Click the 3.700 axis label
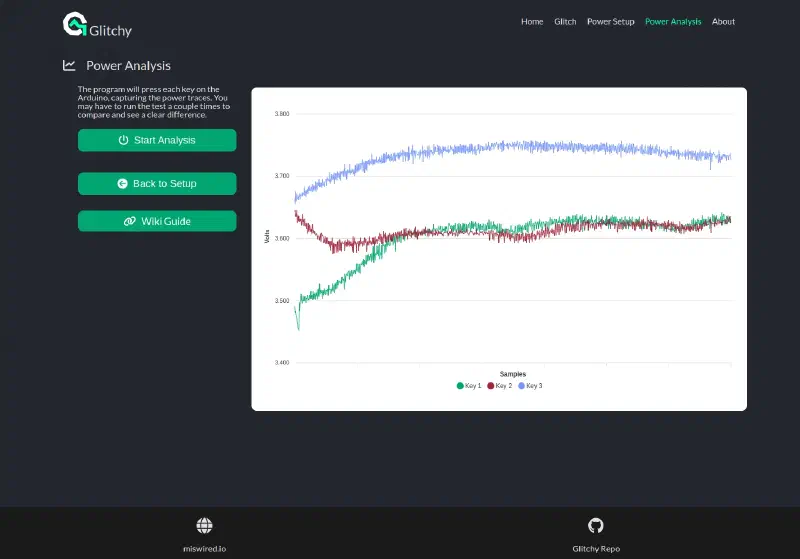This screenshot has width=800, height=559. point(282,176)
